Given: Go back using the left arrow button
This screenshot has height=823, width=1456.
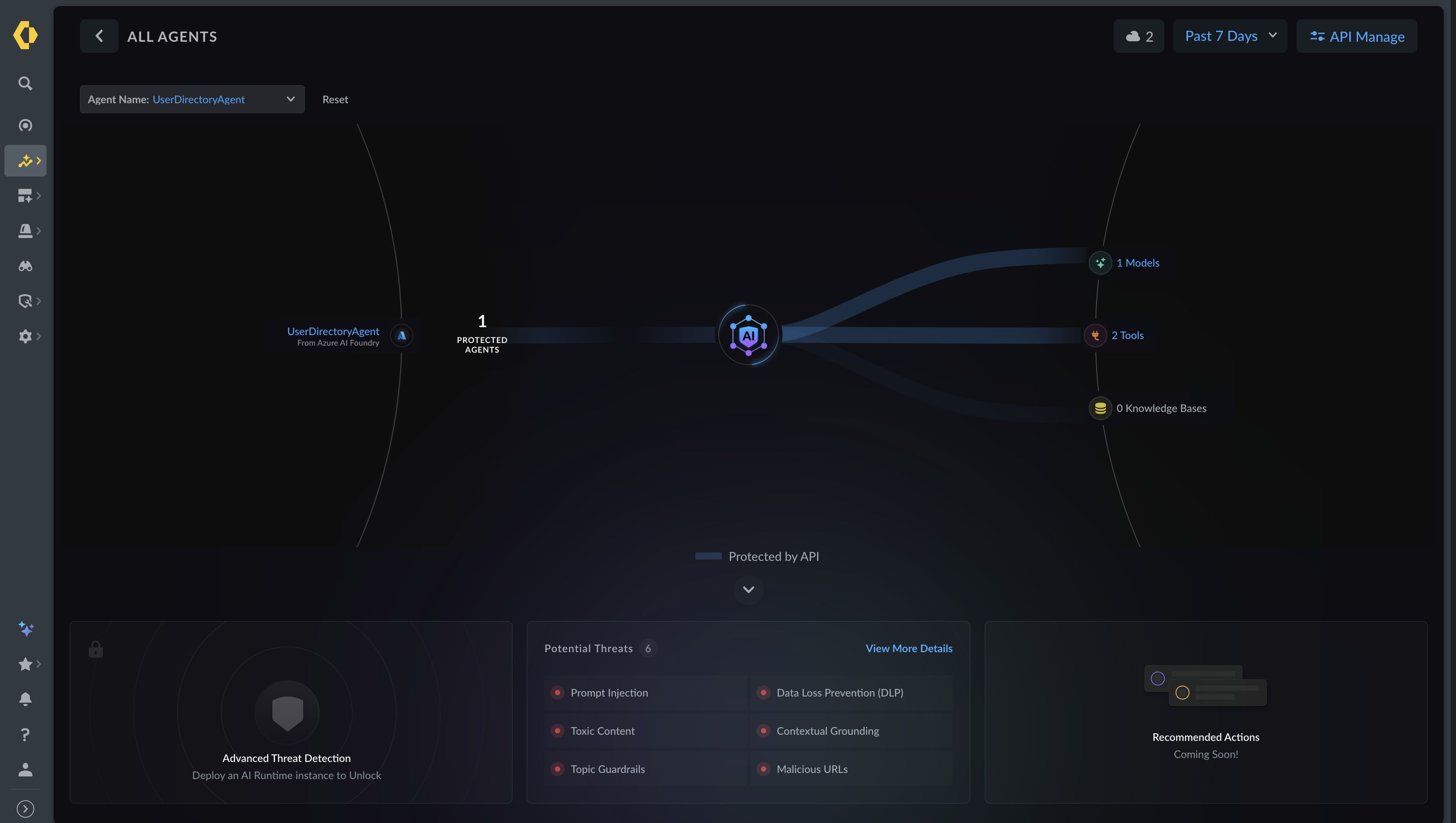Looking at the screenshot, I should click(99, 36).
